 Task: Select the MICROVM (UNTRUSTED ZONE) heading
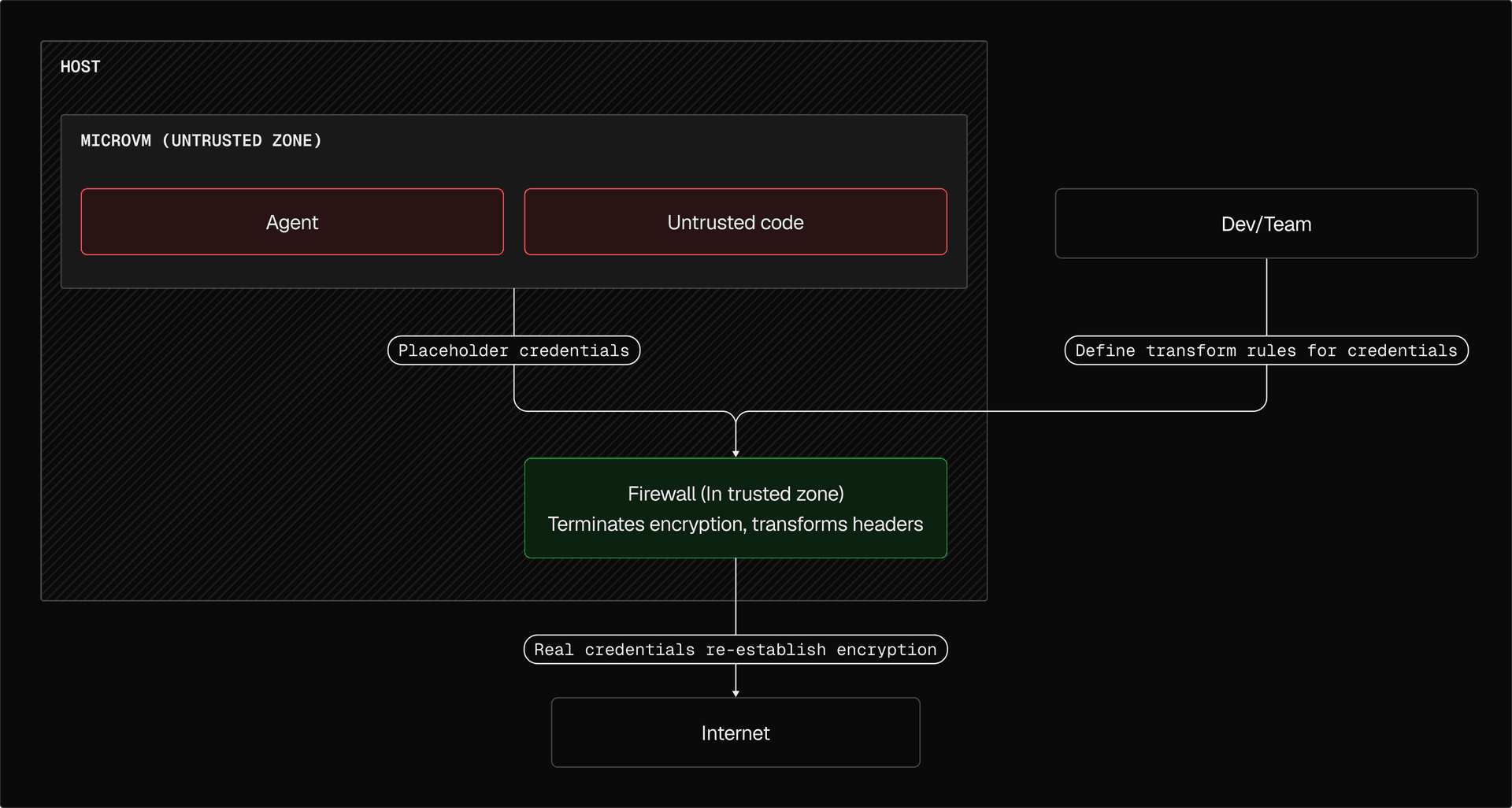click(x=201, y=141)
